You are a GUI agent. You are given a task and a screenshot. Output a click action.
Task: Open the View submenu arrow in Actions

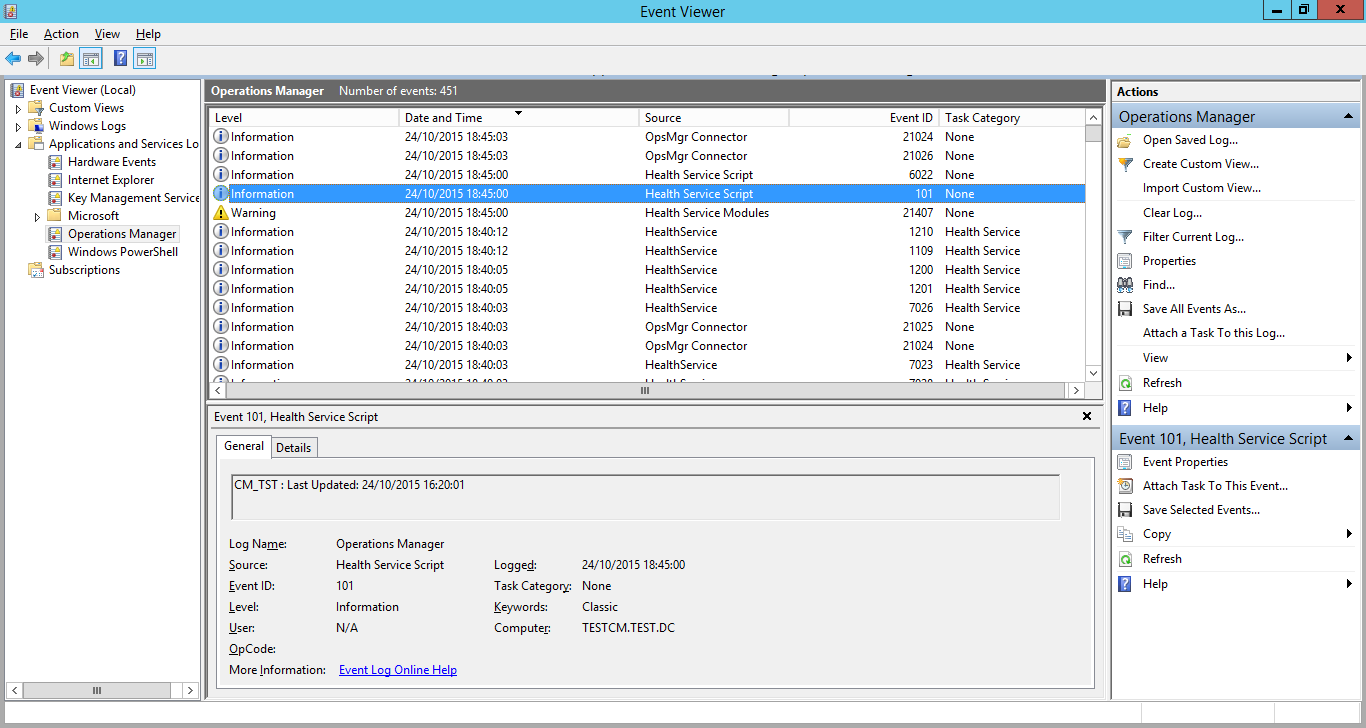pos(1349,358)
